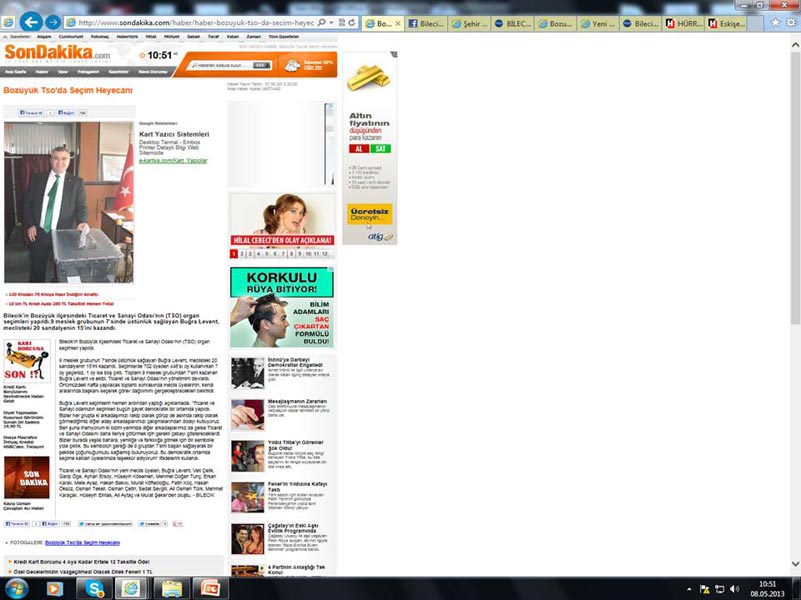801x600 pixels.
Task: Go forward with the browser Forward arrow
Action: (x=53, y=22)
